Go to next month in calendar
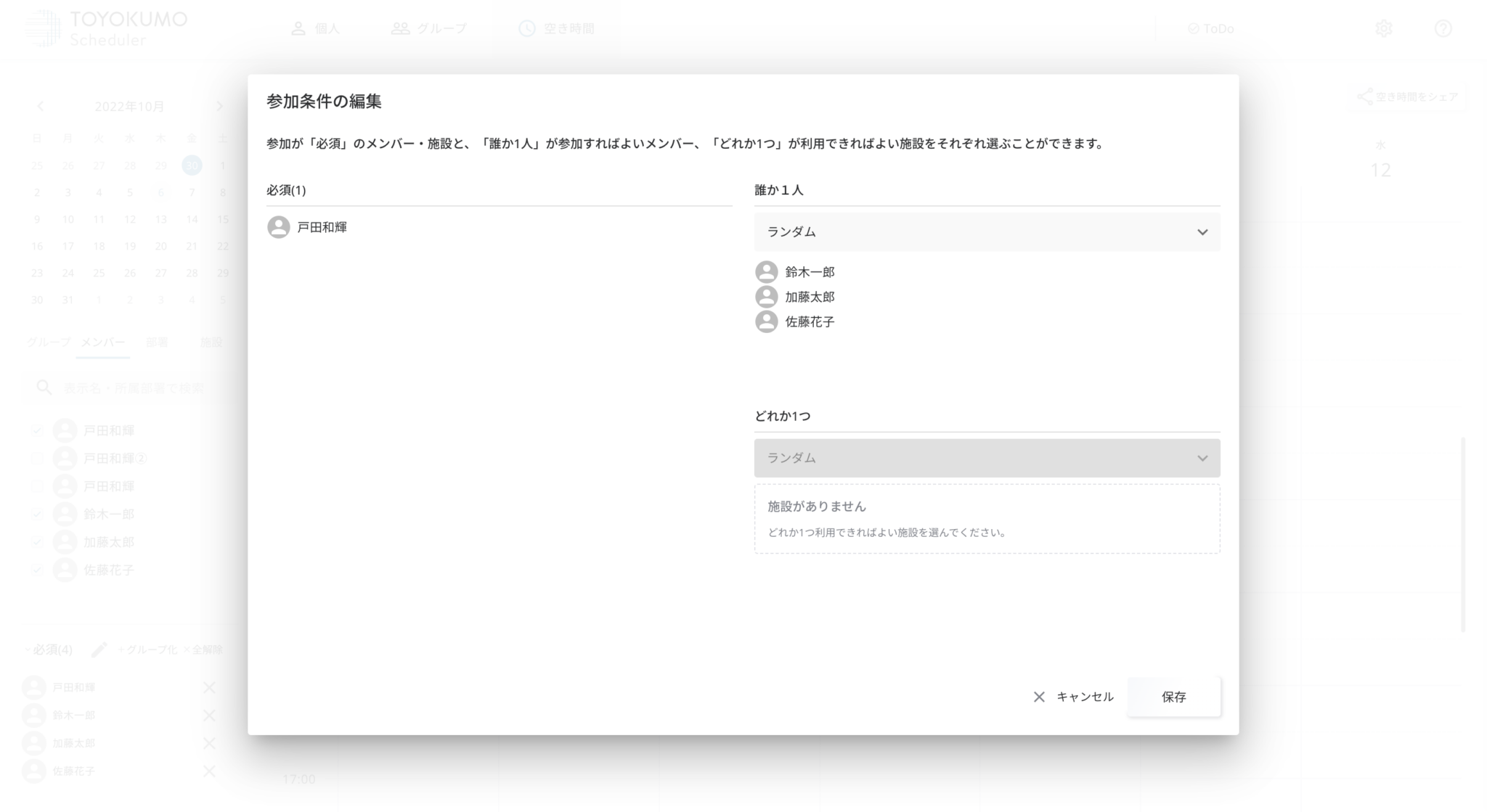Image resolution: width=1487 pixels, height=812 pixels. pos(220,107)
